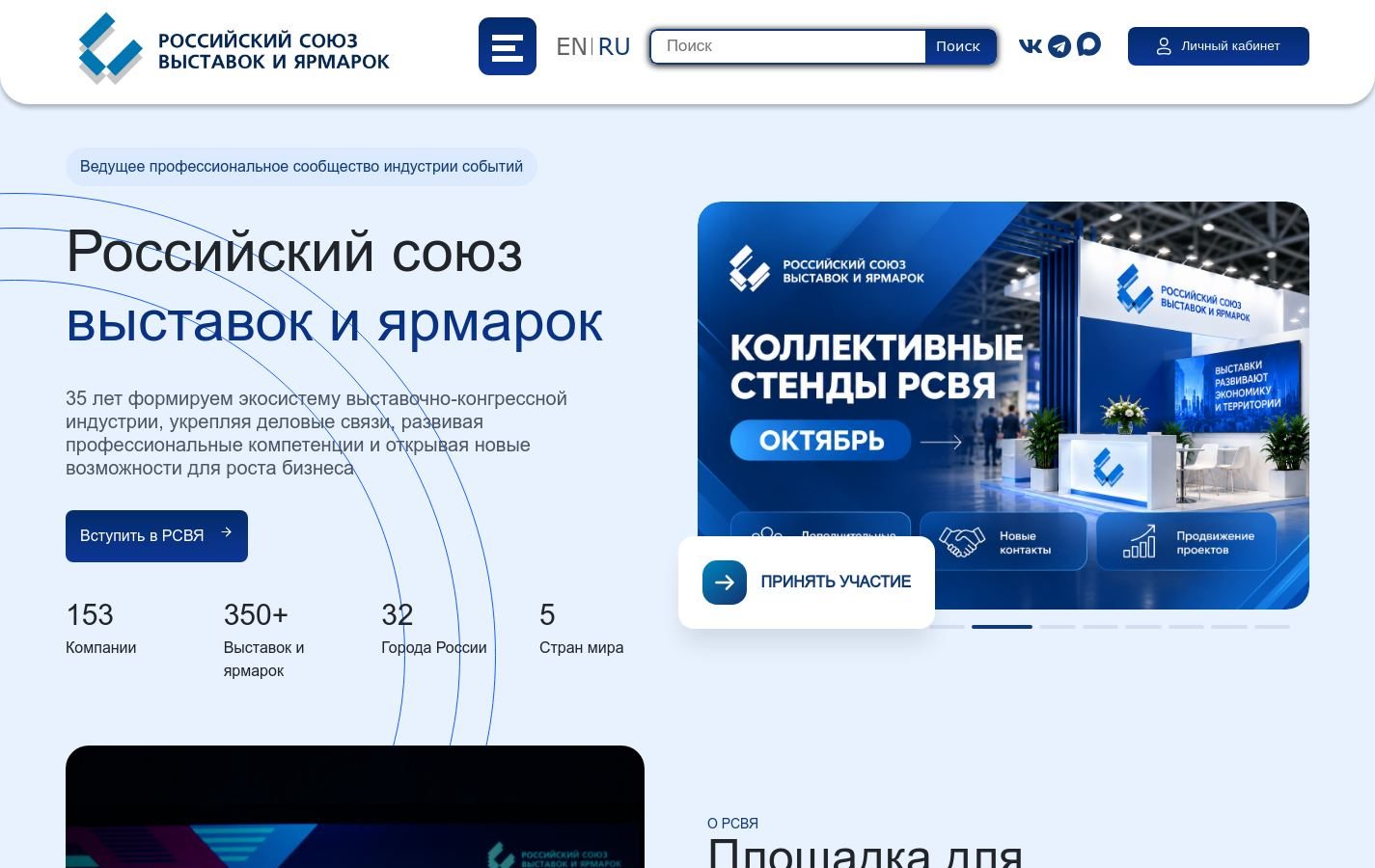Click the thin arrow next to ОКТЯБРЬ

[x=941, y=442]
